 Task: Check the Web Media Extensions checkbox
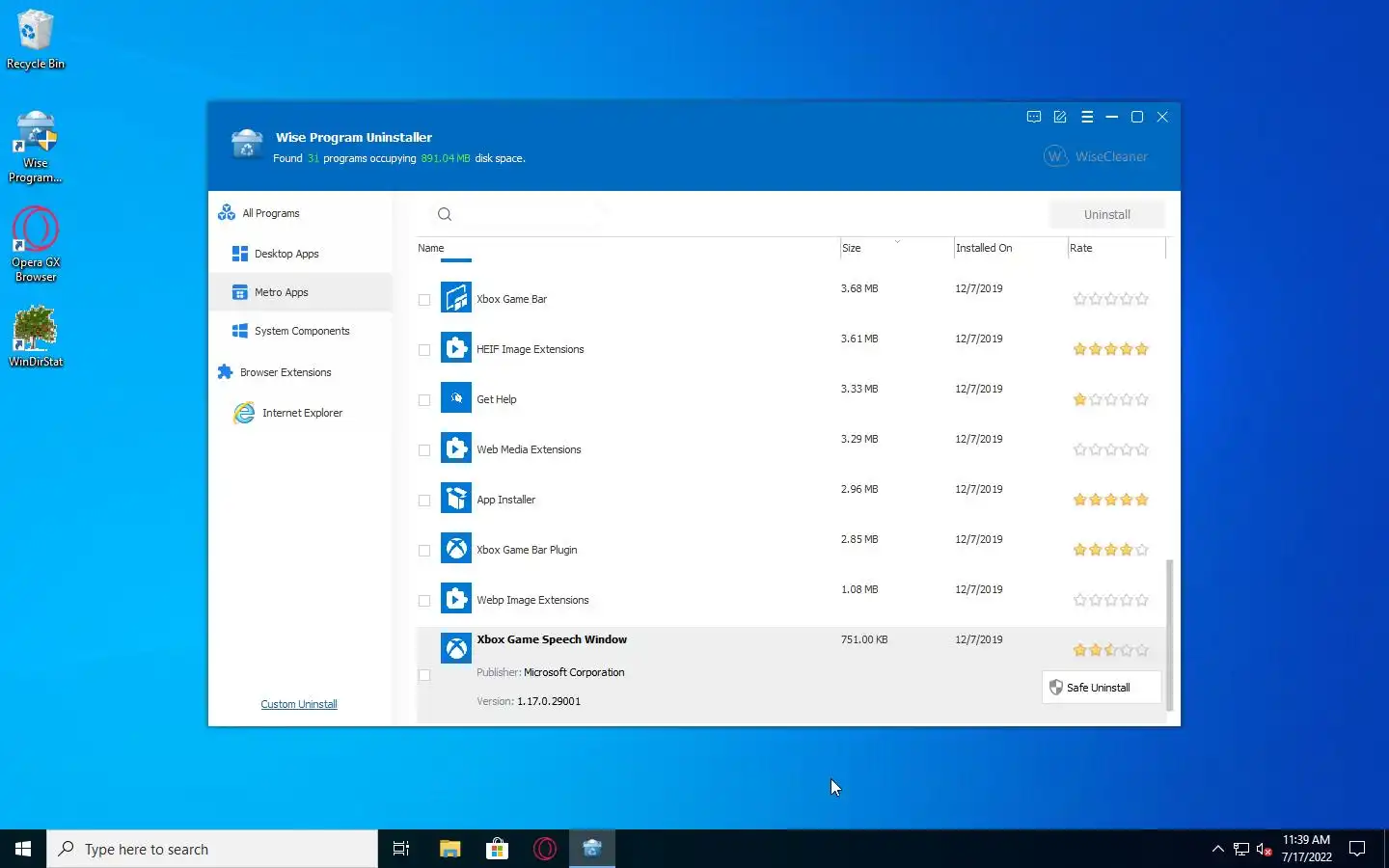424,450
